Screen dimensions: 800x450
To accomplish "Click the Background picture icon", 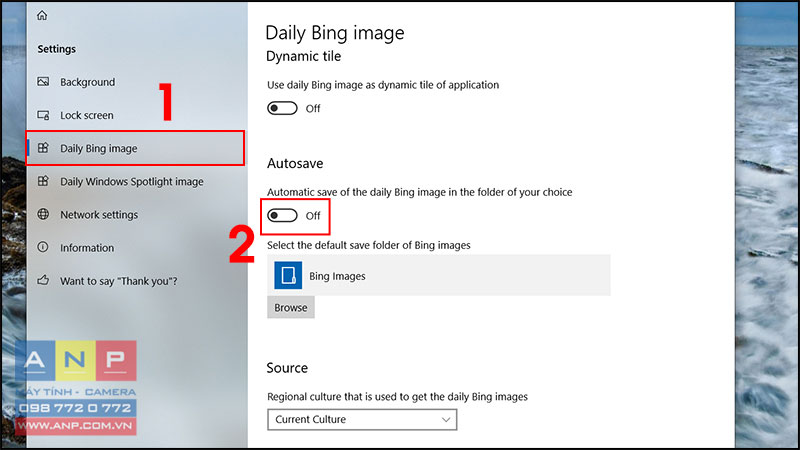I will [43, 82].
